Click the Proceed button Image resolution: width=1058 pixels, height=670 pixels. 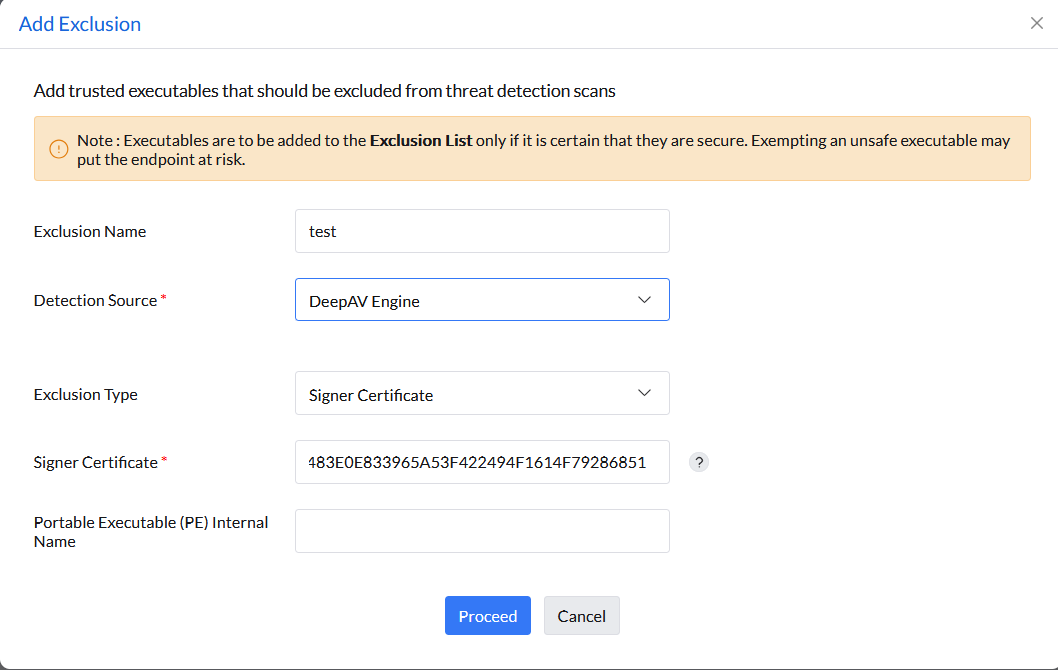pyautogui.click(x=487, y=615)
